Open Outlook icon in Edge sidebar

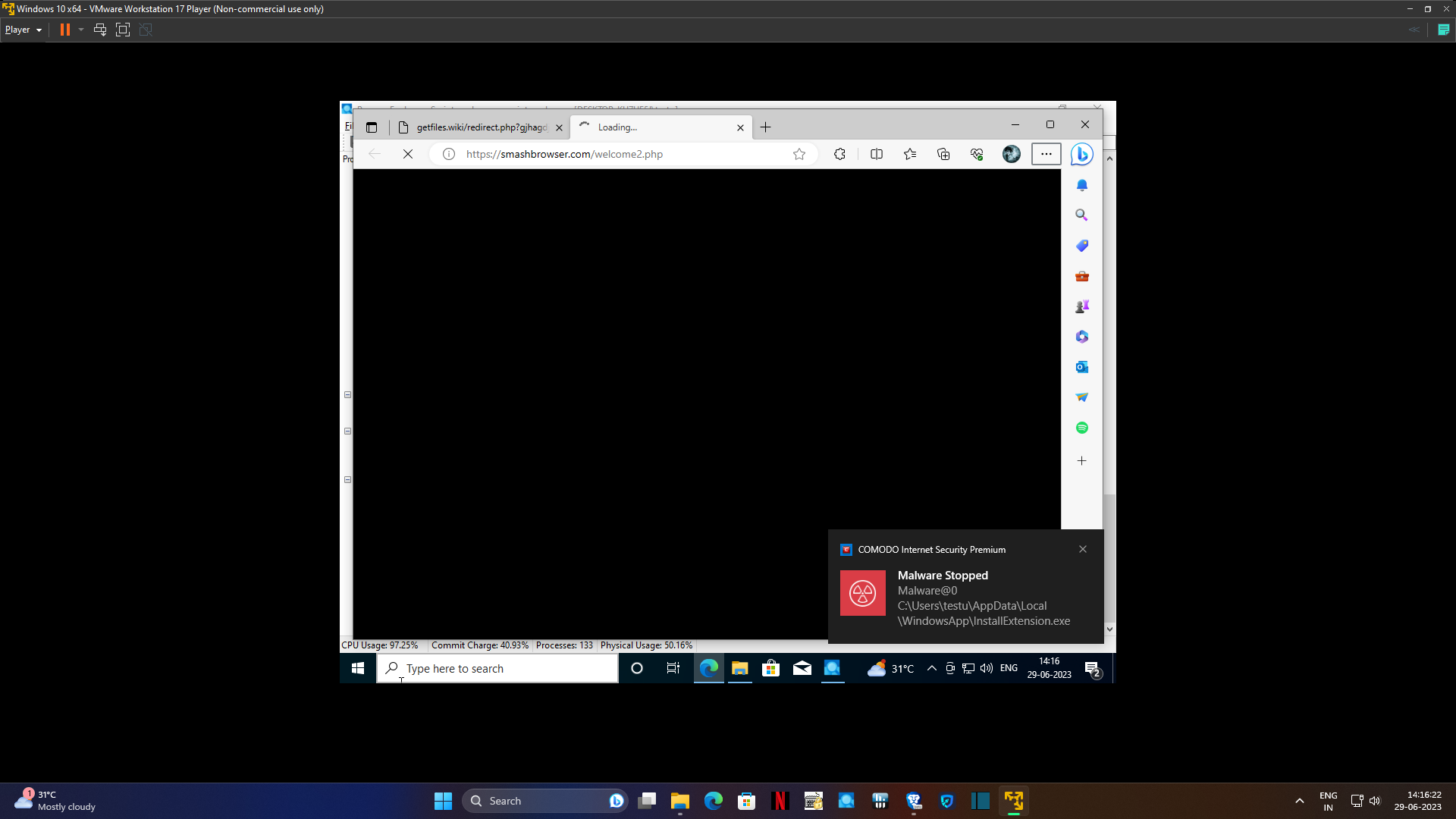coord(1082,367)
